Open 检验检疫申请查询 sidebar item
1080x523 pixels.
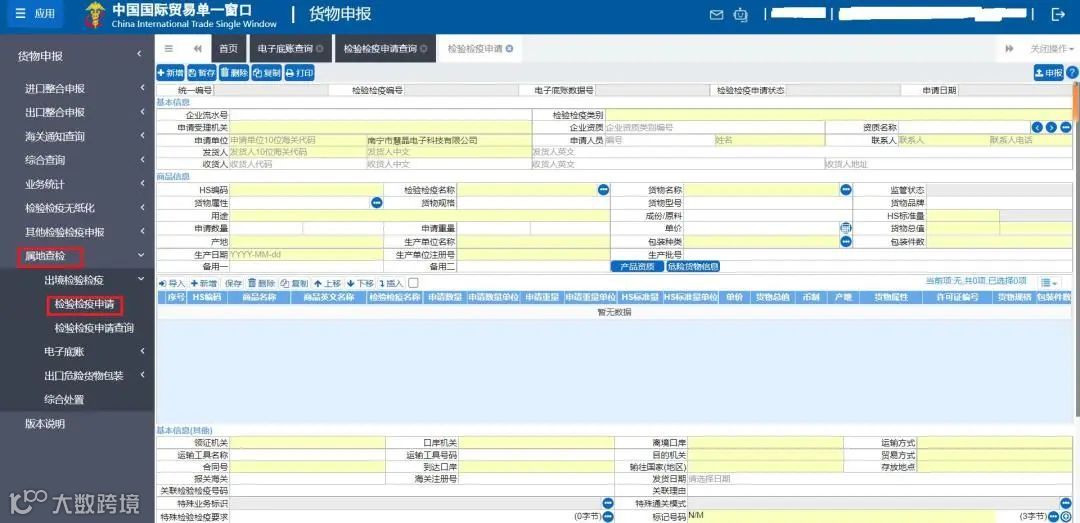pos(94,328)
